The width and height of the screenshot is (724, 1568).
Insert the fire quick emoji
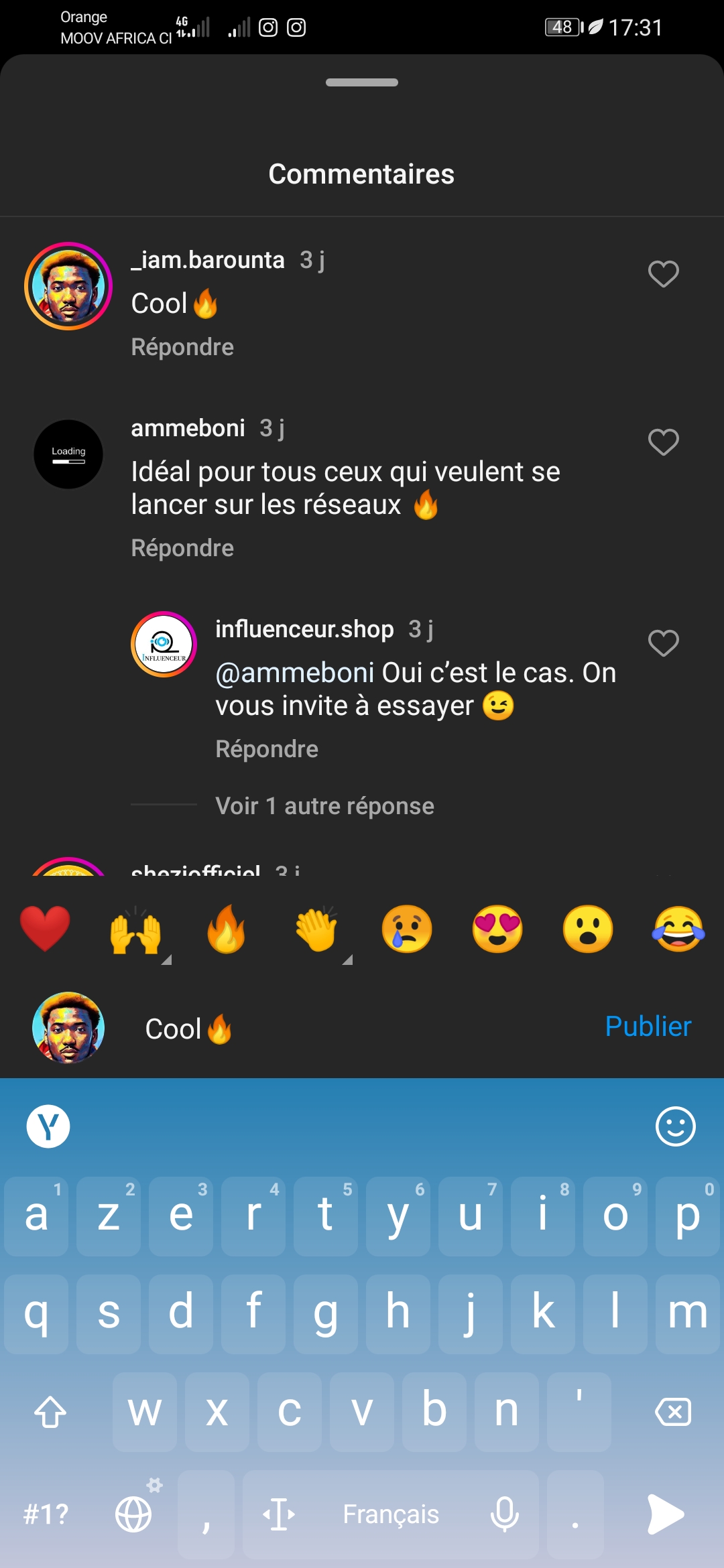pos(226,929)
